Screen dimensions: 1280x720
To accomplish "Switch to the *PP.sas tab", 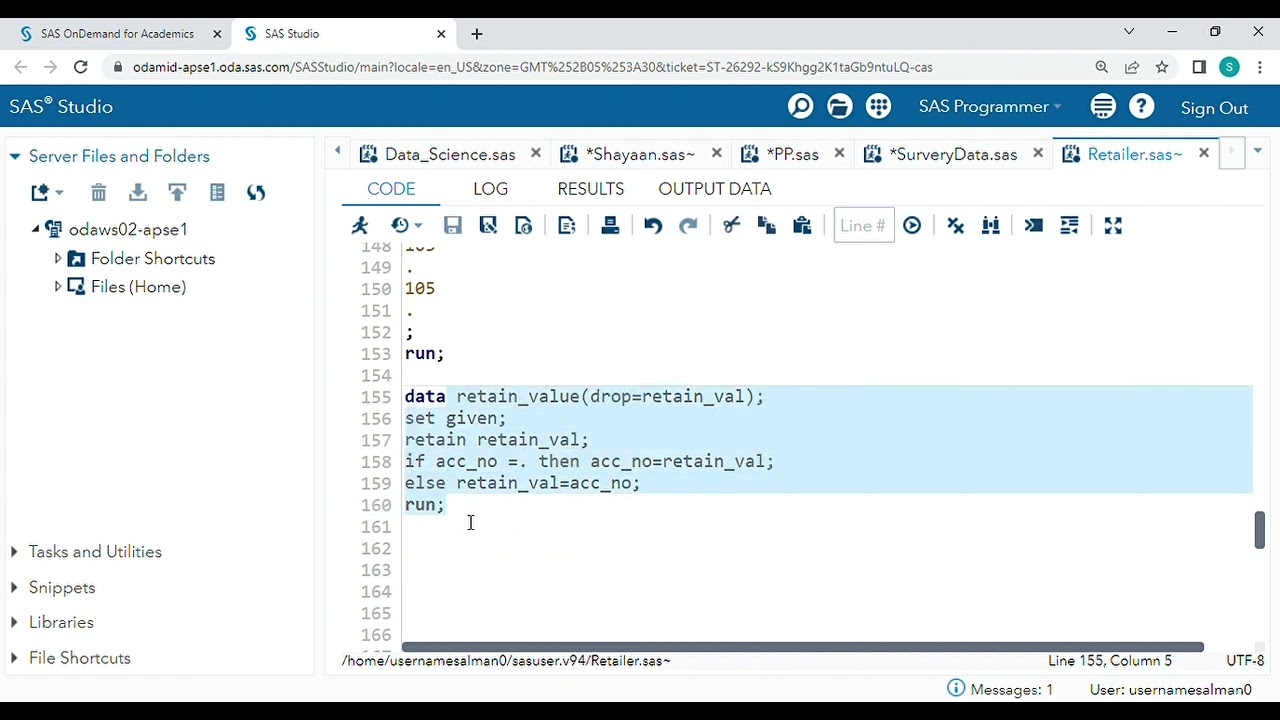I will click(792, 154).
